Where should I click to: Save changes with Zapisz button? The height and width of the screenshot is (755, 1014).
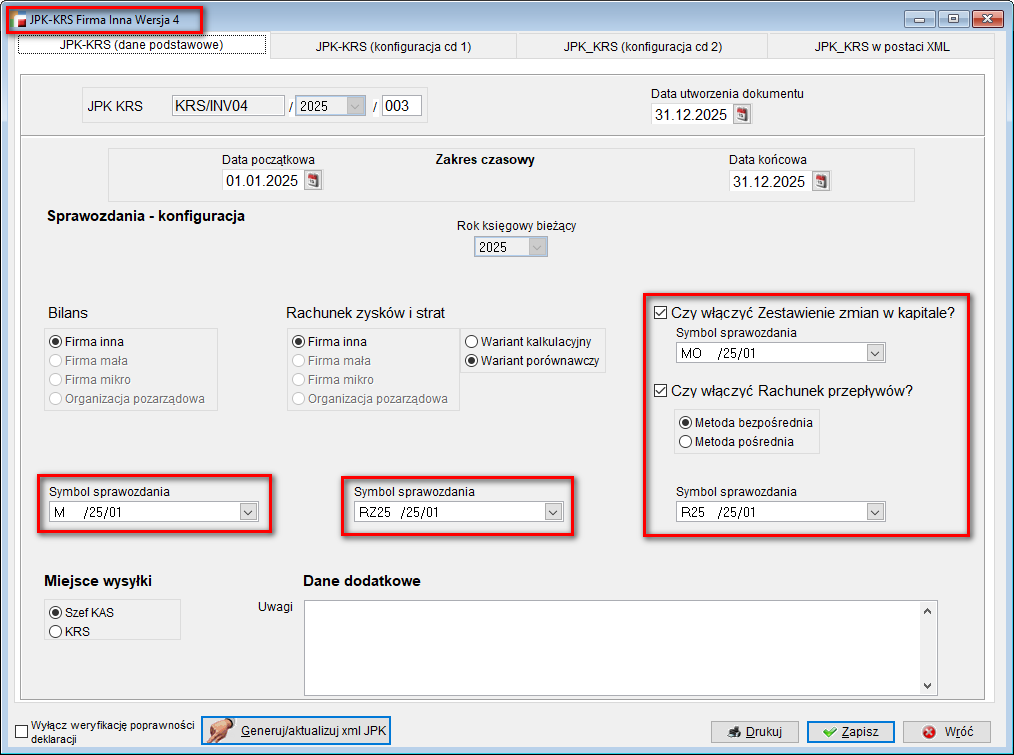click(x=851, y=732)
